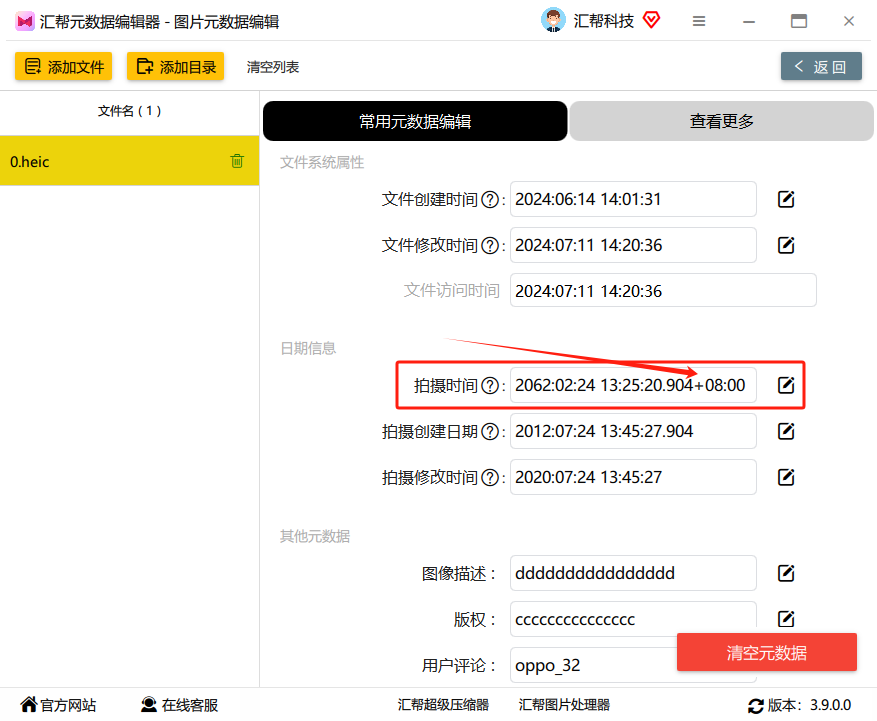This screenshot has width=877, height=721.
Task: Click the 文件访问时间 input field
Action: tap(663, 290)
